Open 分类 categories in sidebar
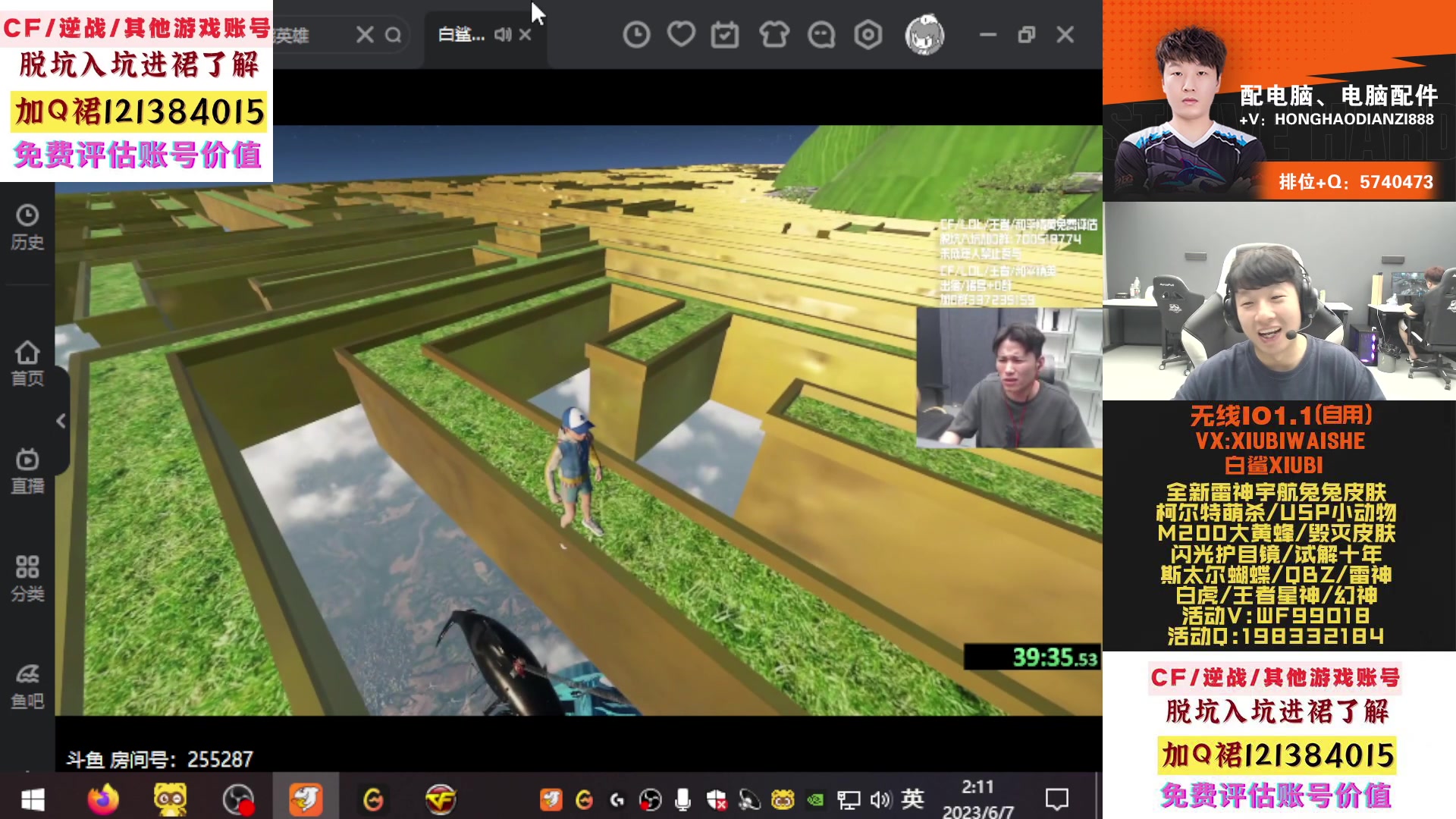 pos(27,579)
